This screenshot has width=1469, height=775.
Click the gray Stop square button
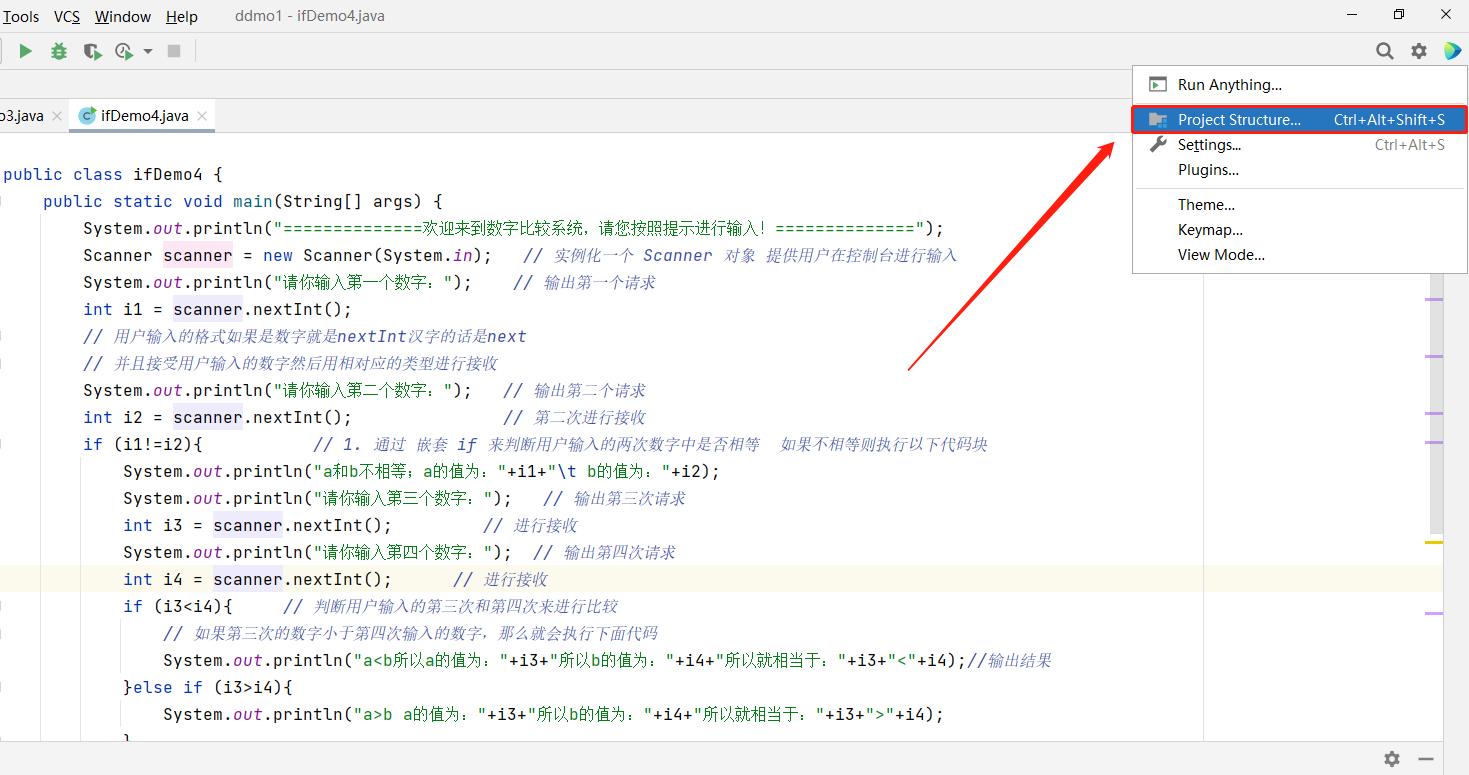coord(174,51)
